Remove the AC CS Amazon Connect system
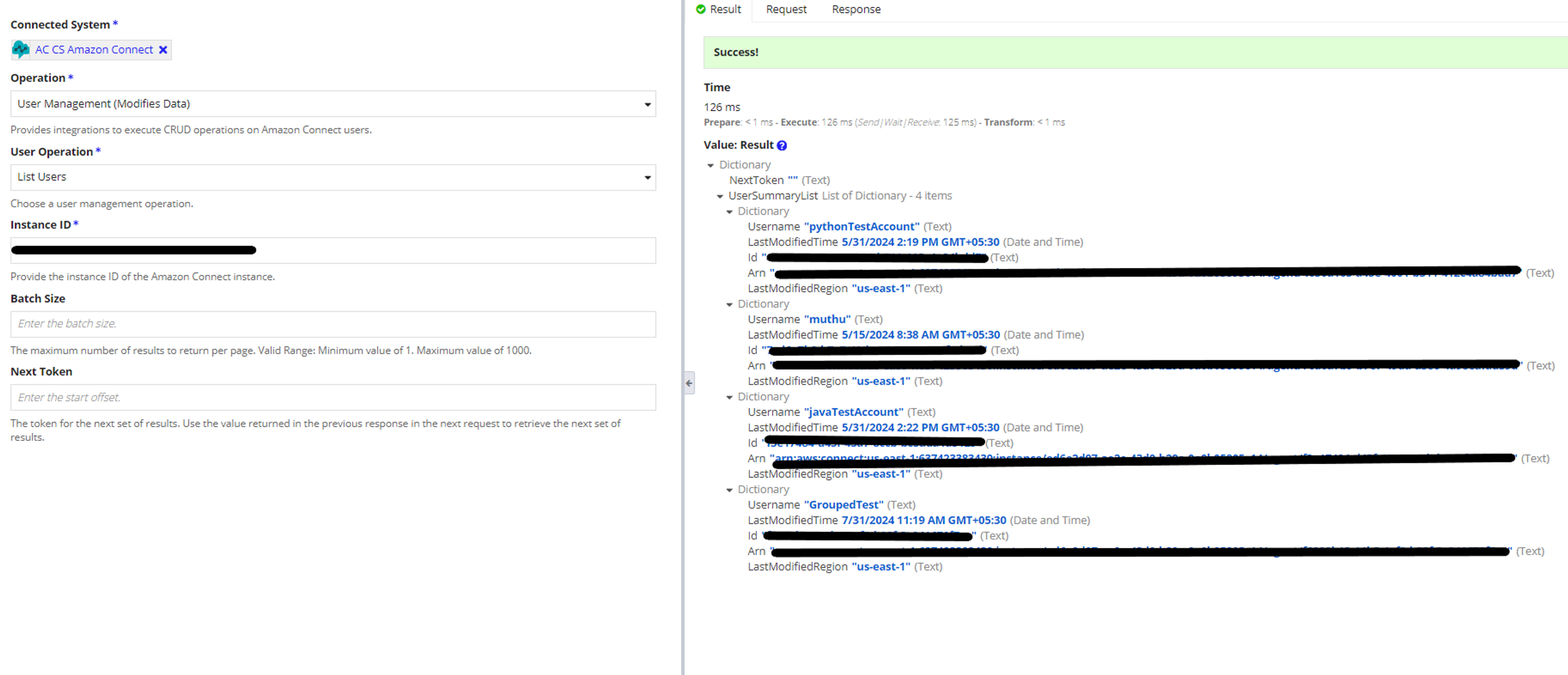Image resolution: width=1568 pixels, height=675 pixels. [x=163, y=50]
